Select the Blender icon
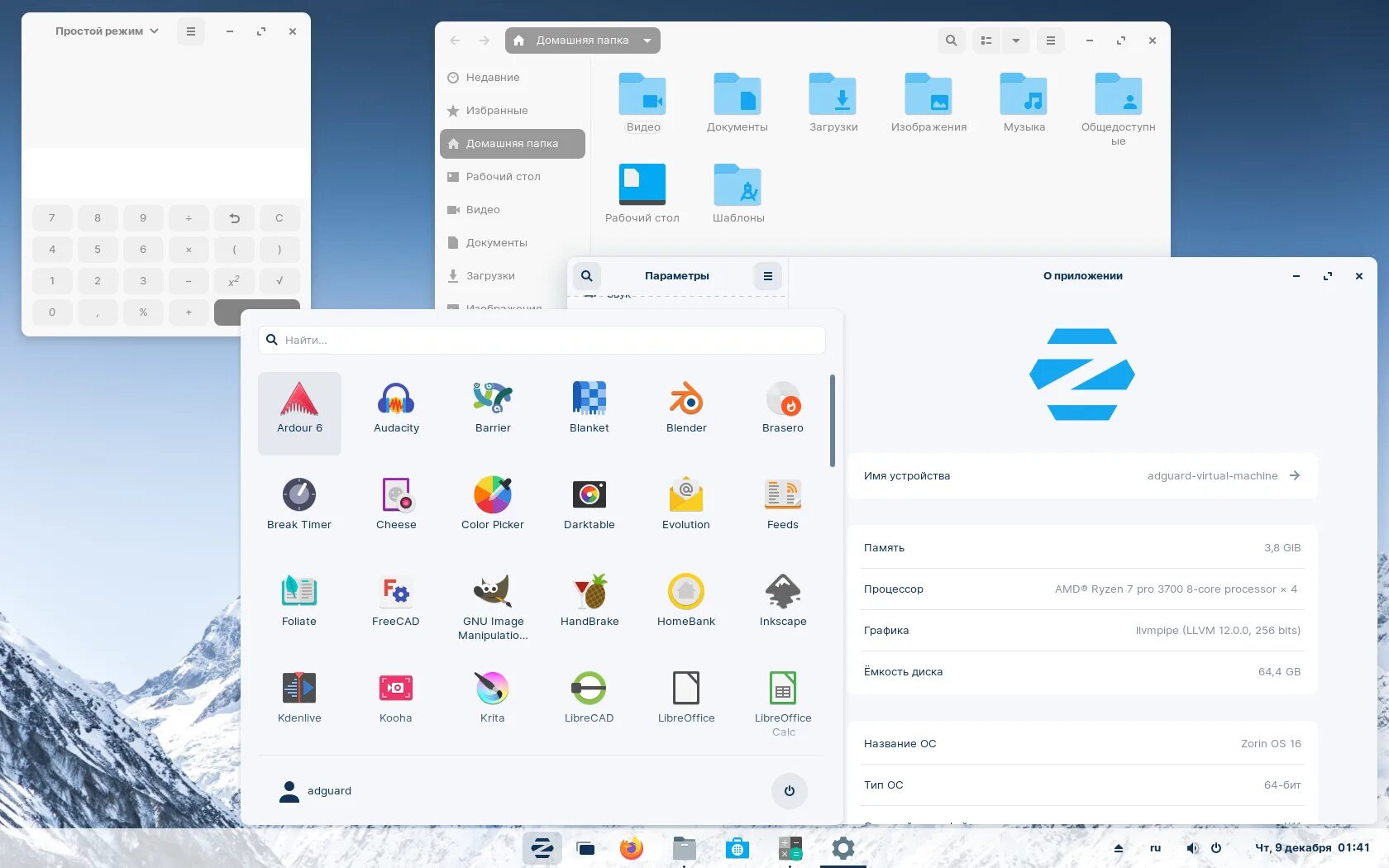 click(685, 403)
